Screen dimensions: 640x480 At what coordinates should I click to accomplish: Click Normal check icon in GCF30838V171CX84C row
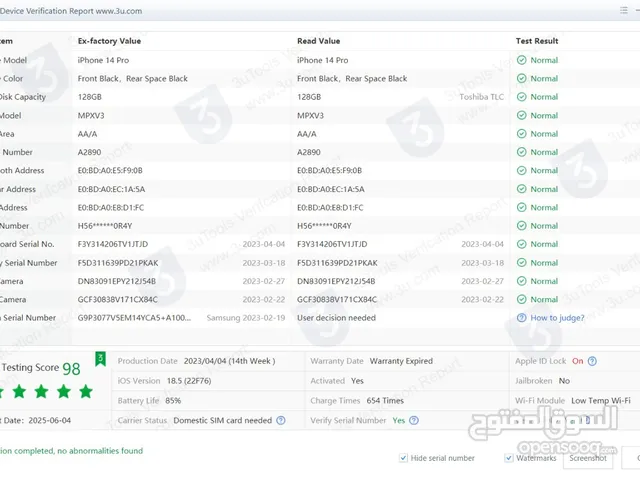pyautogui.click(x=521, y=299)
